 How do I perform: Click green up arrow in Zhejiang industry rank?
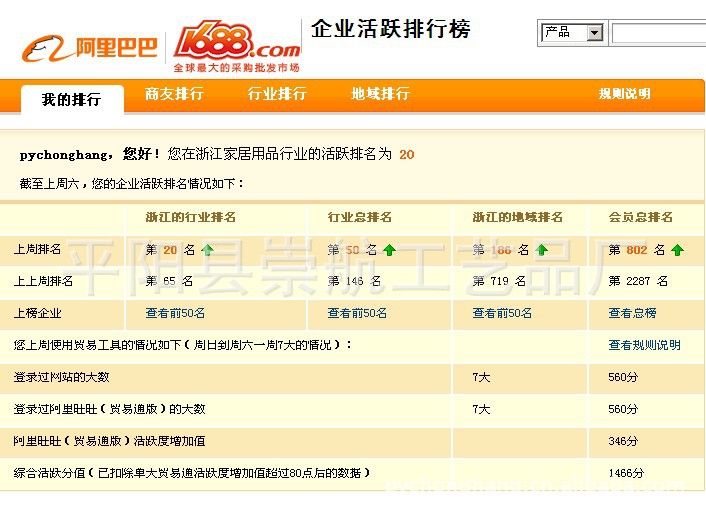pyautogui.click(x=207, y=250)
